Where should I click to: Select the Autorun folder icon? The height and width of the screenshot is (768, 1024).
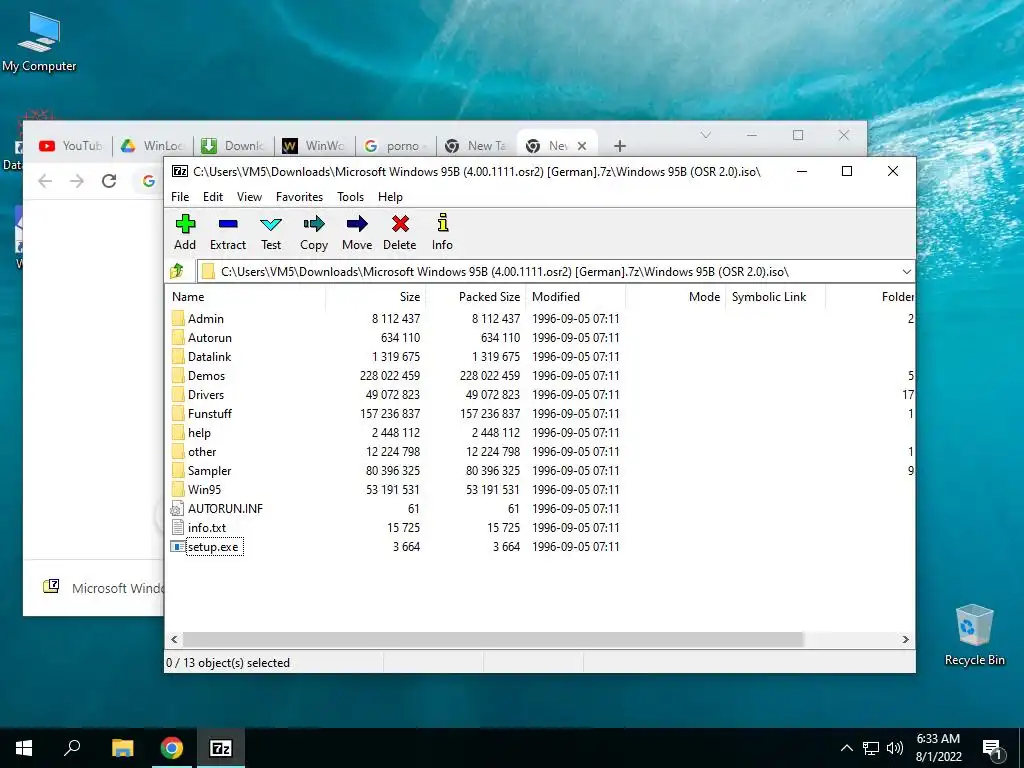point(178,337)
